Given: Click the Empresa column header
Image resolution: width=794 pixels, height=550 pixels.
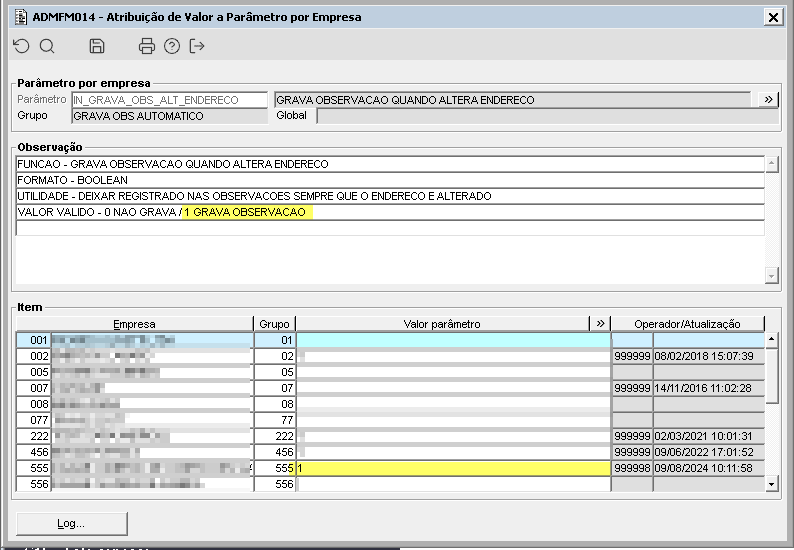Looking at the screenshot, I should tap(134, 324).
